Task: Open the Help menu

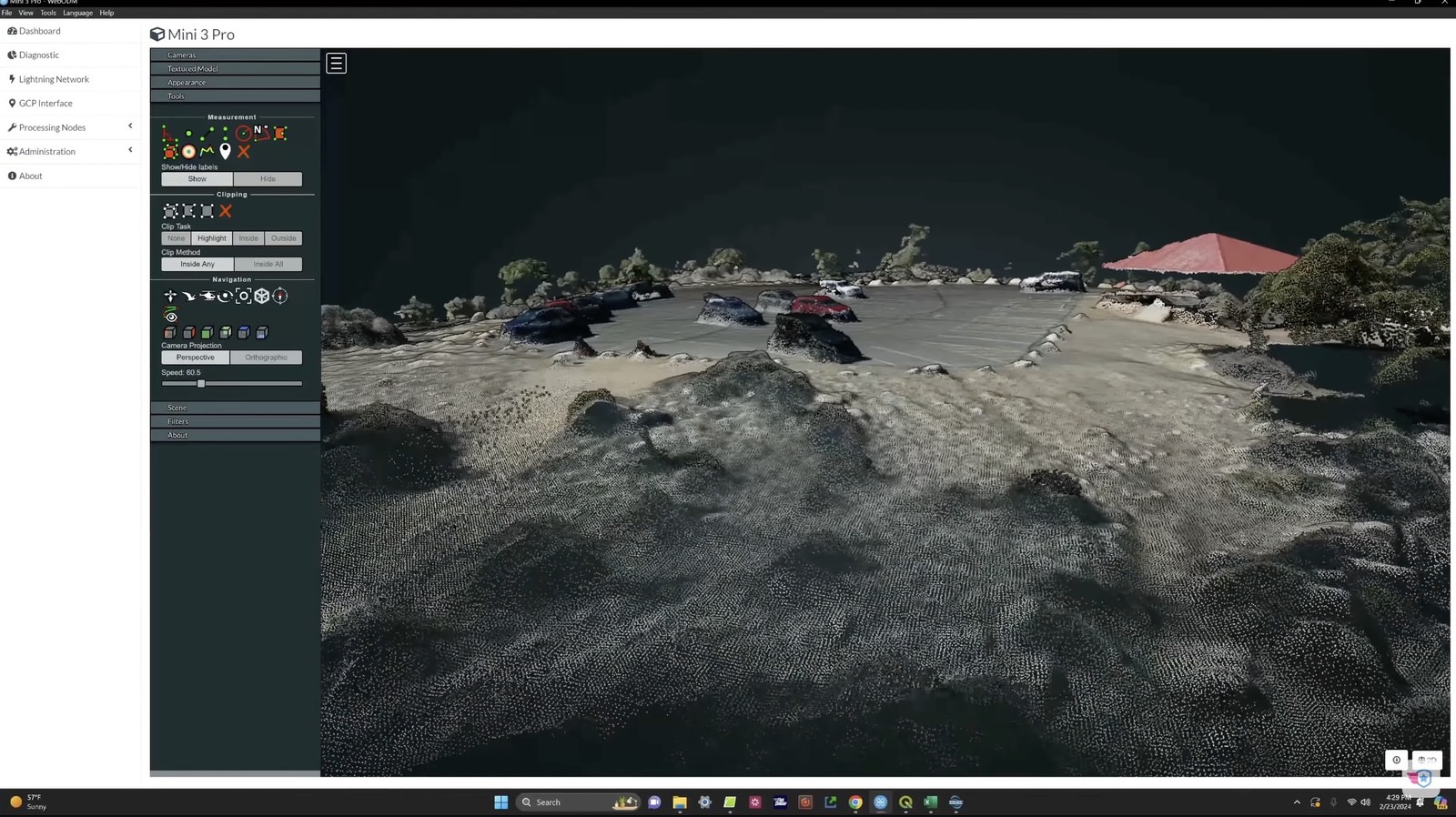Action: click(106, 13)
